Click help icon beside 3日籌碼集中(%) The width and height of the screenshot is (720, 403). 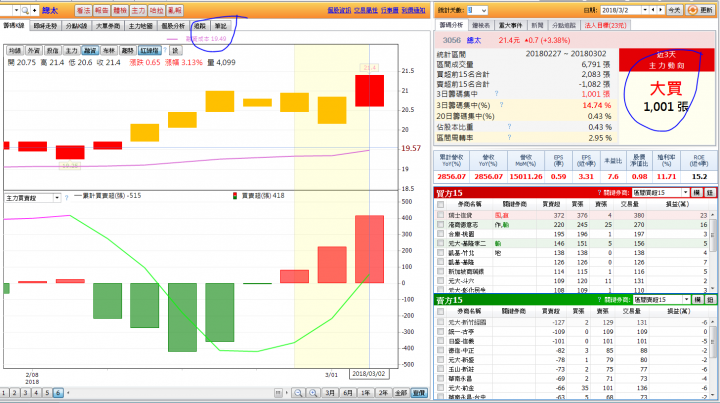point(501,105)
